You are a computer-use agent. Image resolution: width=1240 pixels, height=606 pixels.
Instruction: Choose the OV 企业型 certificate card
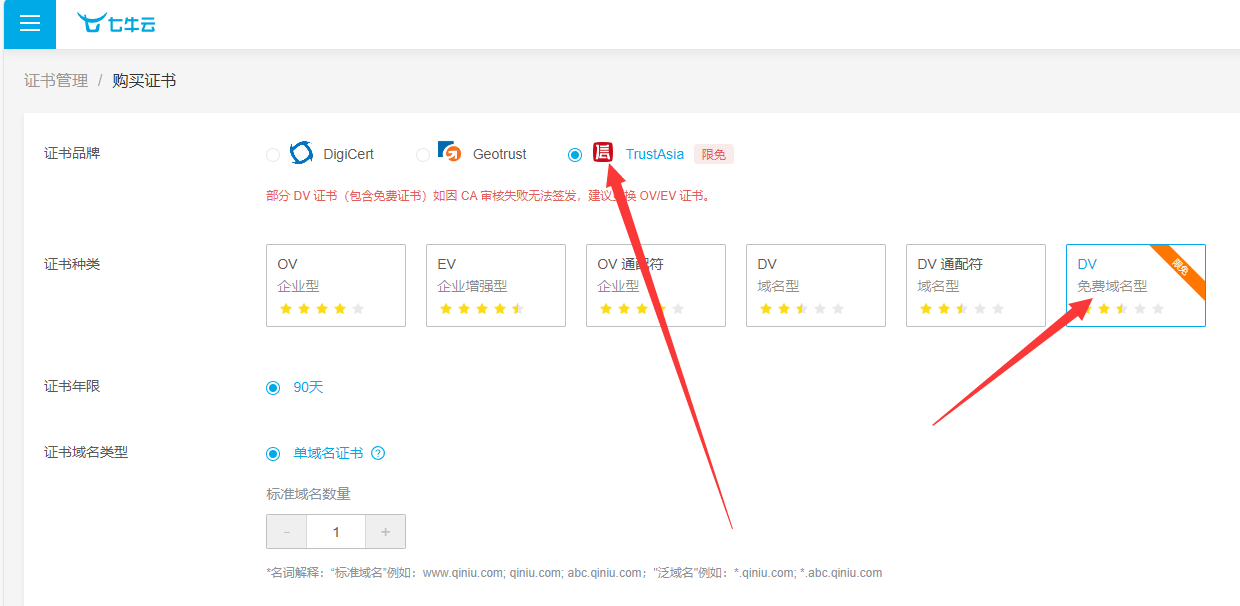336,285
